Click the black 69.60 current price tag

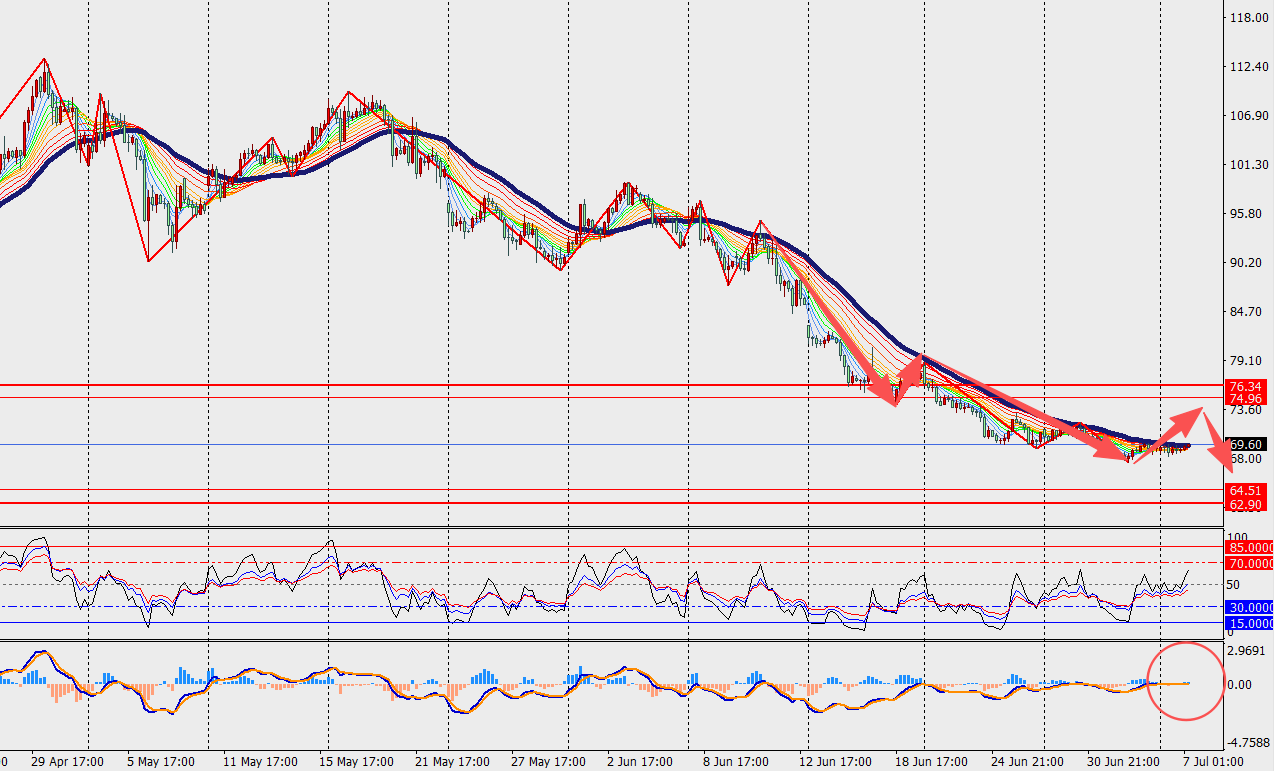pos(1246,444)
